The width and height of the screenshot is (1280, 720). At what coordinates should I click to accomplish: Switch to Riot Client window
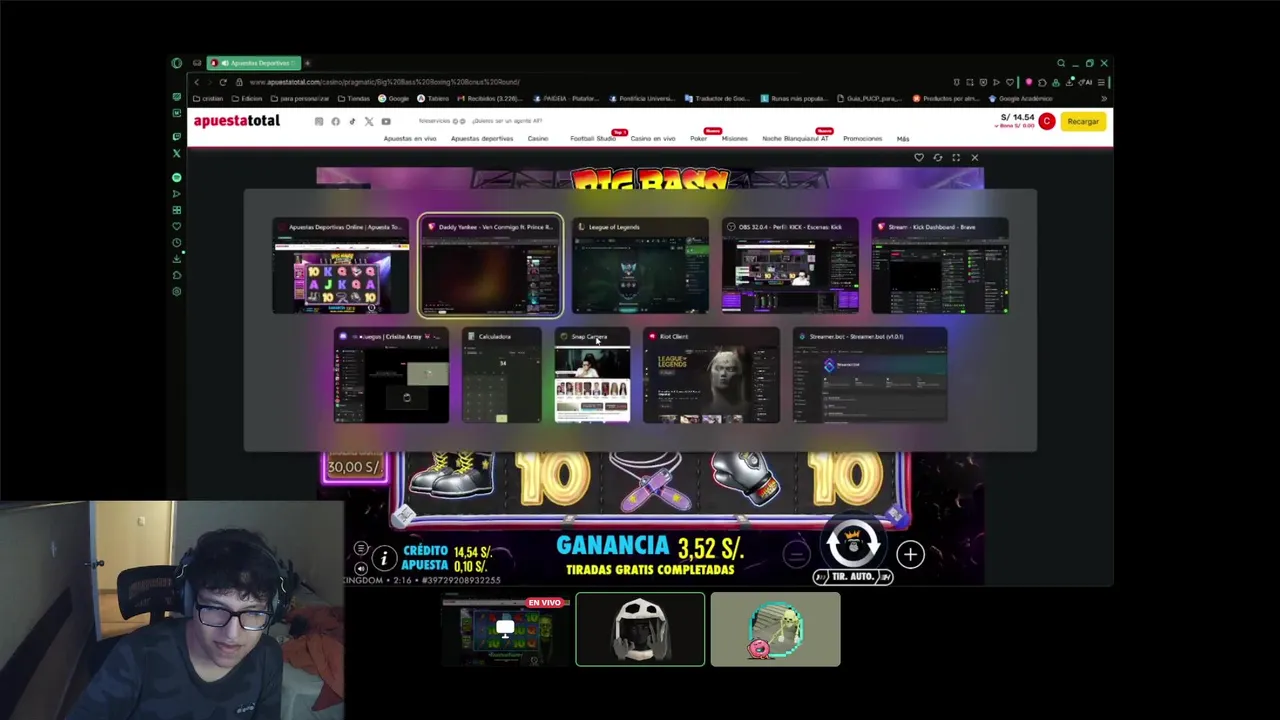pos(711,376)
